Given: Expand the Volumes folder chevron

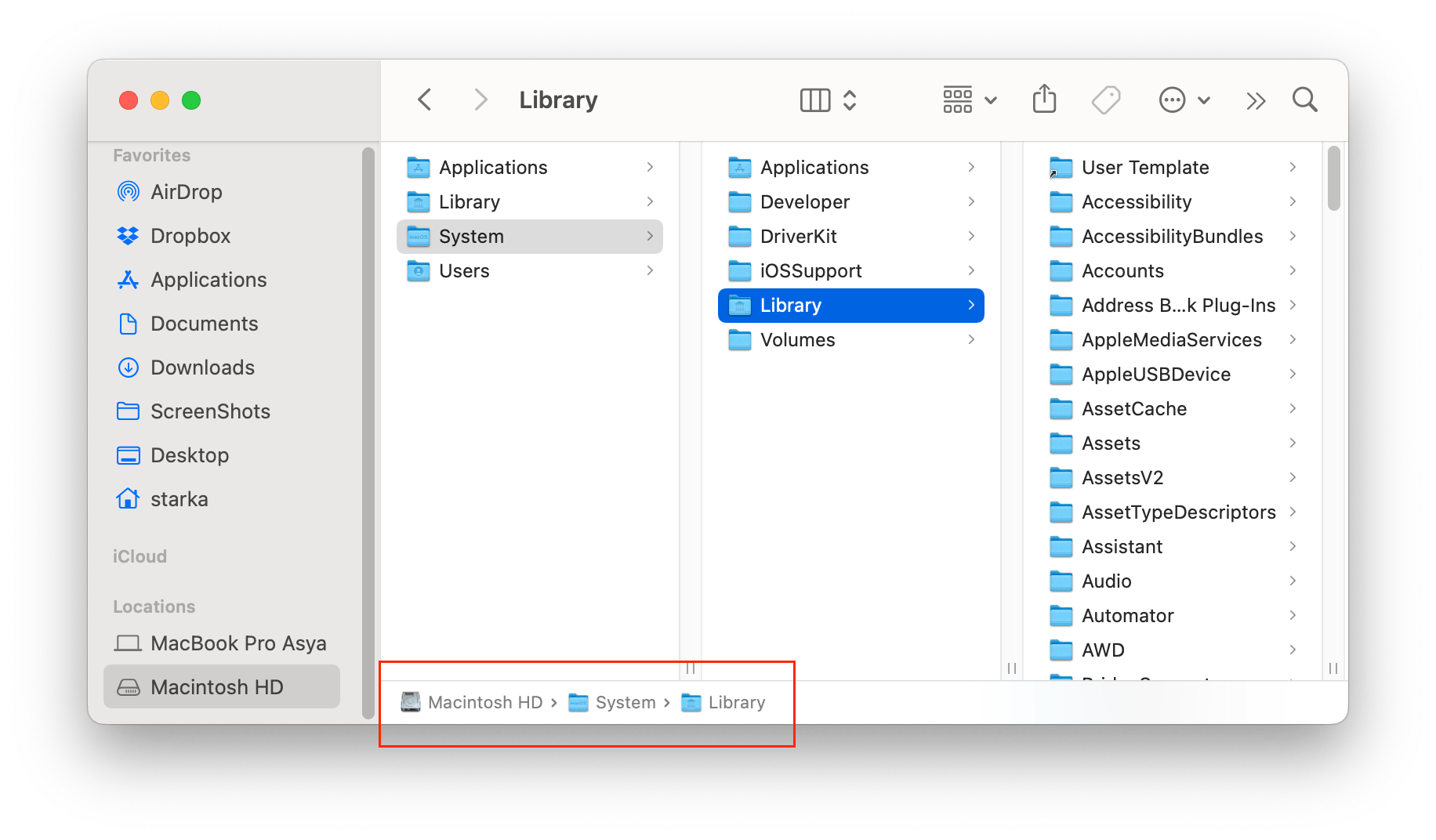Looking at the screenshot, I should point(972,339).
